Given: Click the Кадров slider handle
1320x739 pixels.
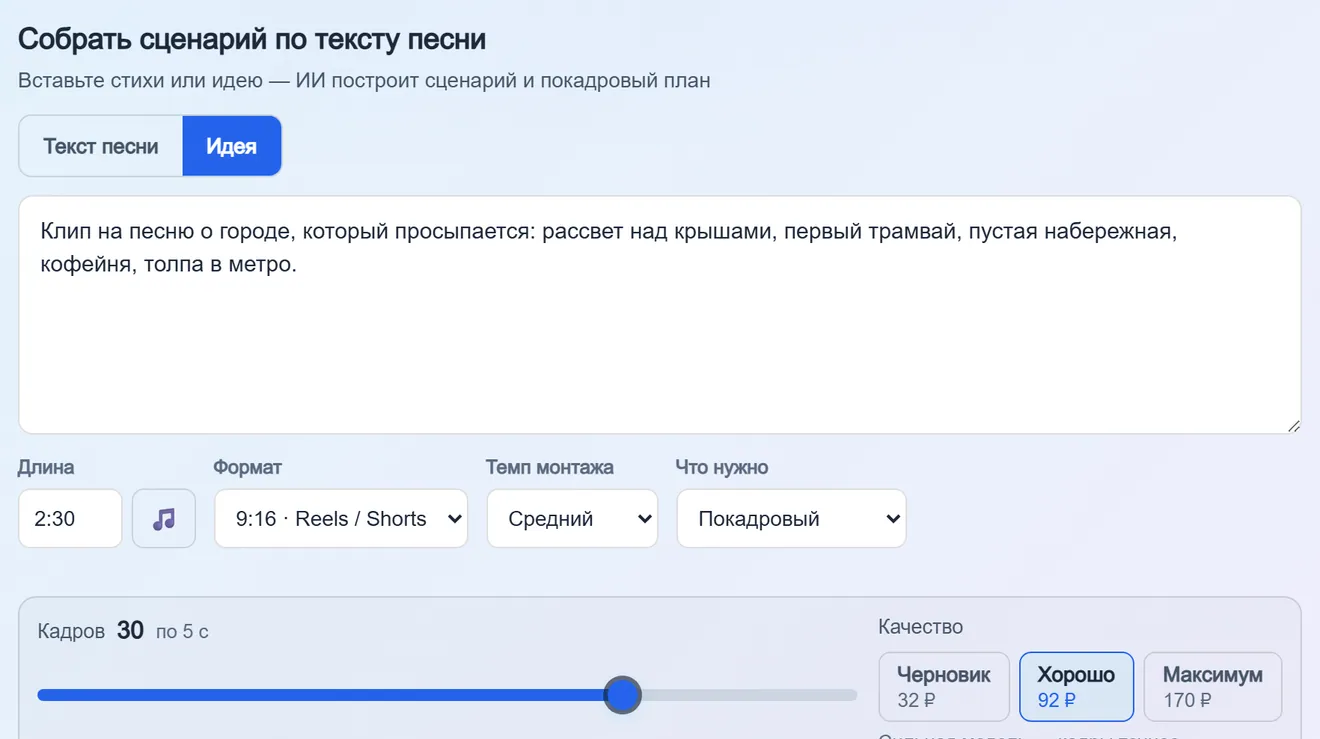Looking at the screenshot, I should (x=623, y=695).
